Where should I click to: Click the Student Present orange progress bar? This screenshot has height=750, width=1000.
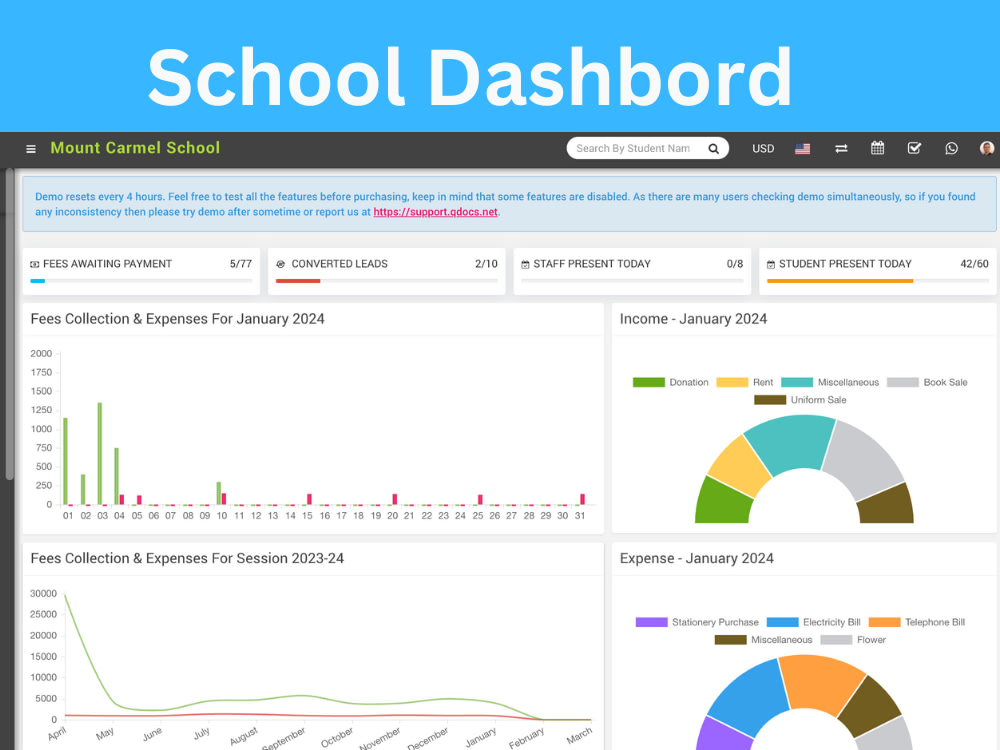[840, 281]
